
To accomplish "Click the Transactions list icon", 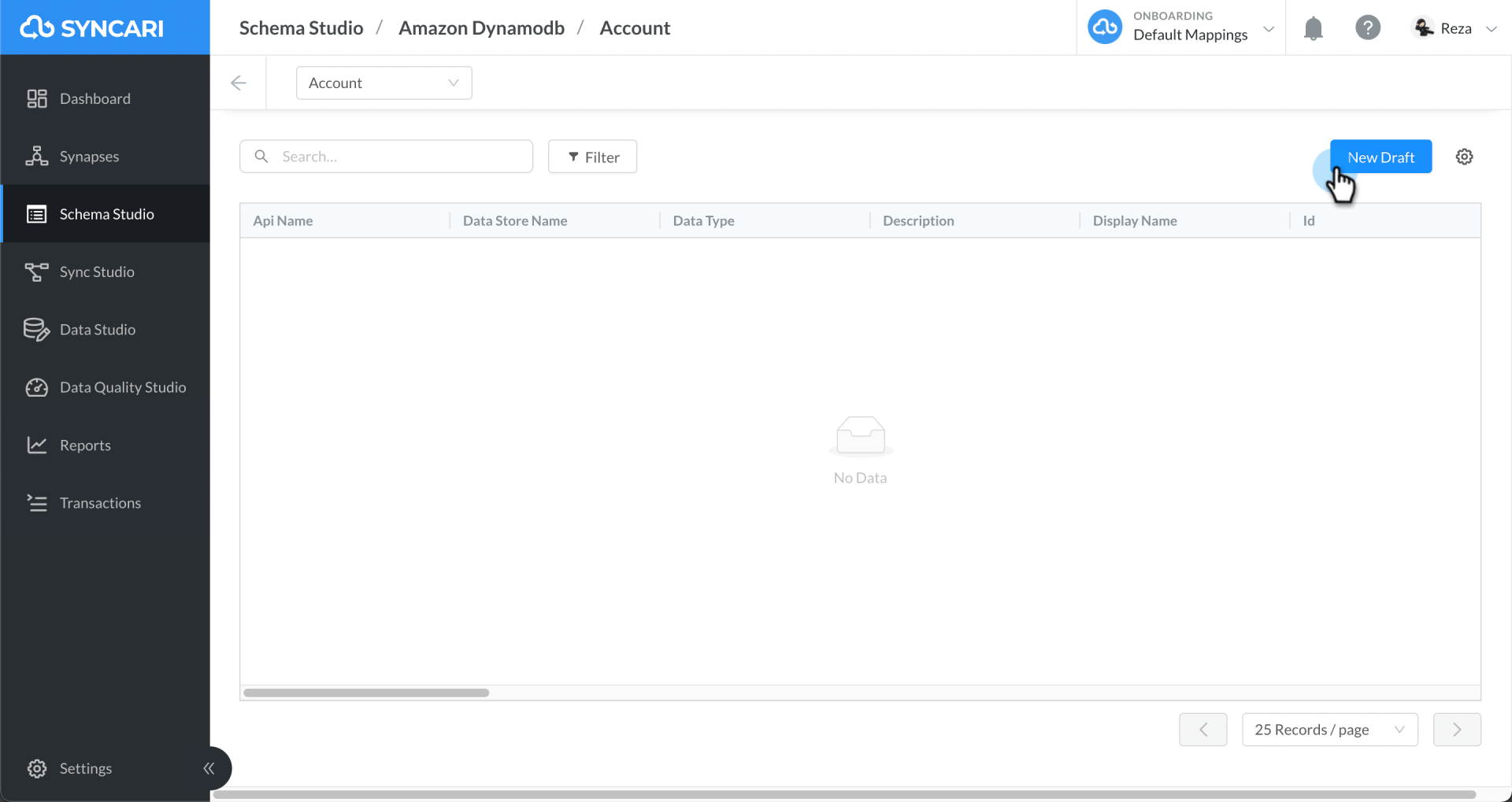I will coord(37,503).
